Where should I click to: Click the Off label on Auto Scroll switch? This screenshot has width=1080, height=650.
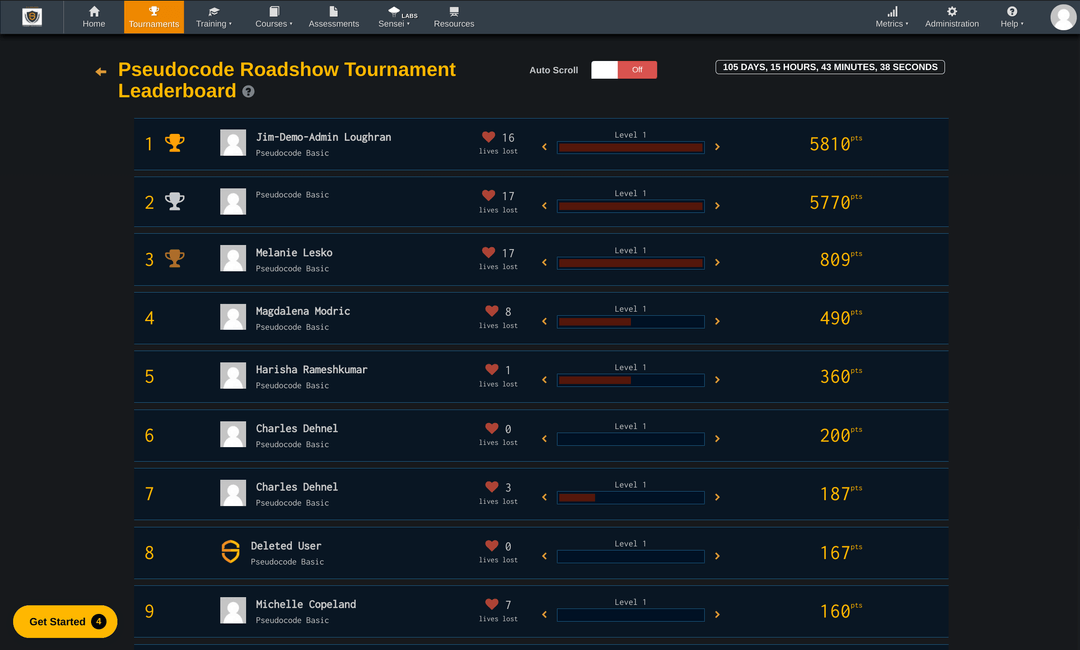click(638, 69)
